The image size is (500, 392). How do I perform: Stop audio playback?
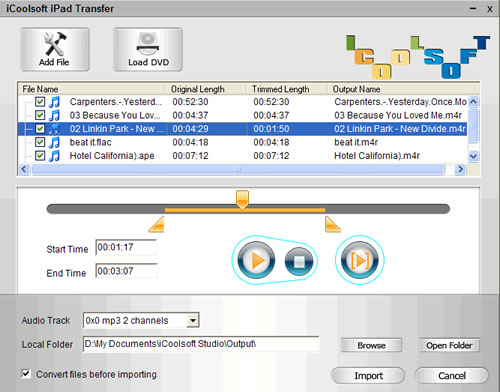pyautogui.click(x=299, y=262)
